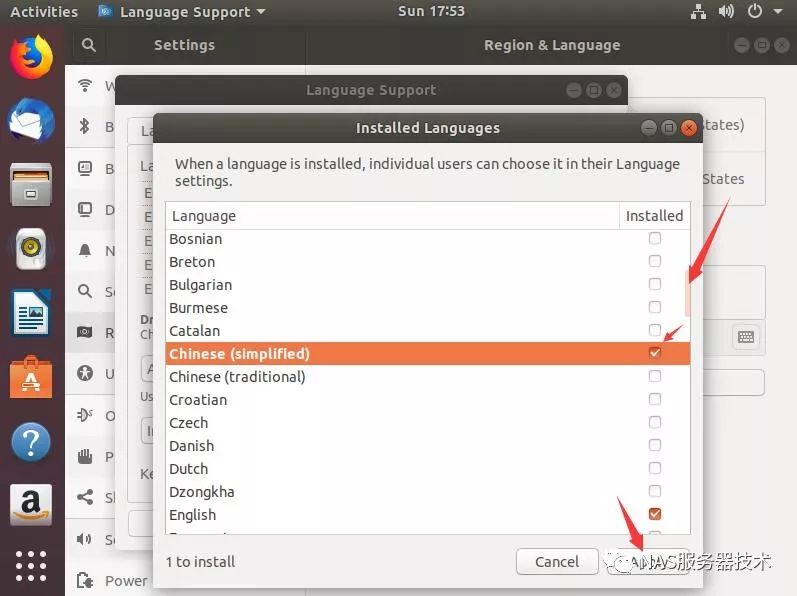The height and width of the screenshot is (596, 797).
Task: Select Notifications bell icon in Settings sidebar
Action: (x=85, y=250)
